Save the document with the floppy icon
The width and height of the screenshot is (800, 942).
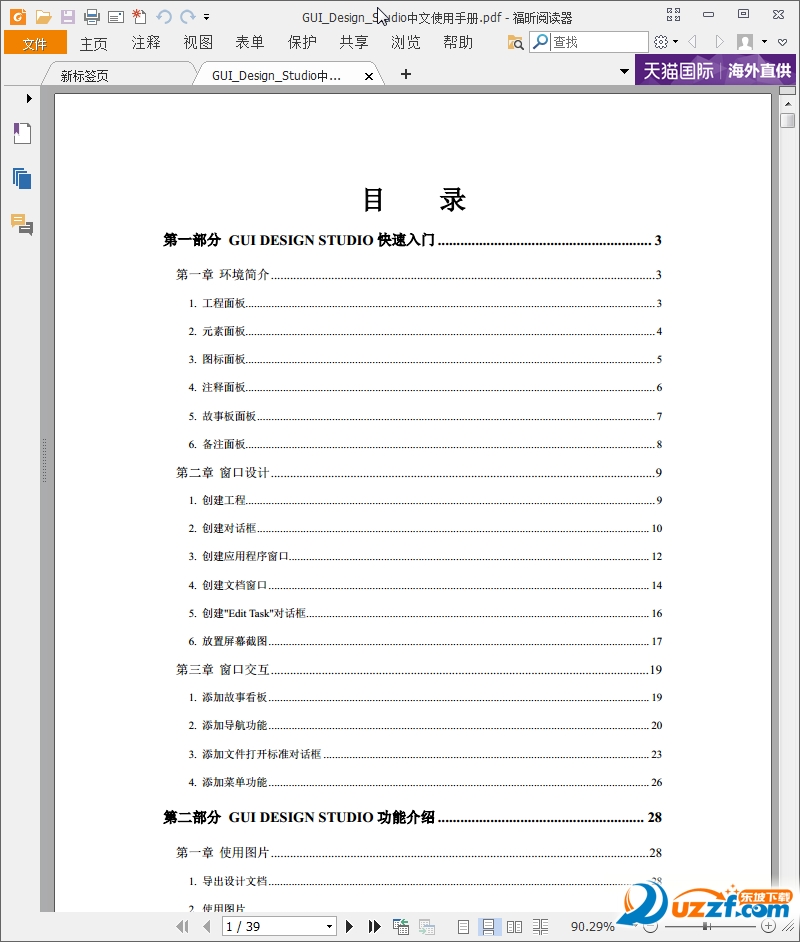68,17
